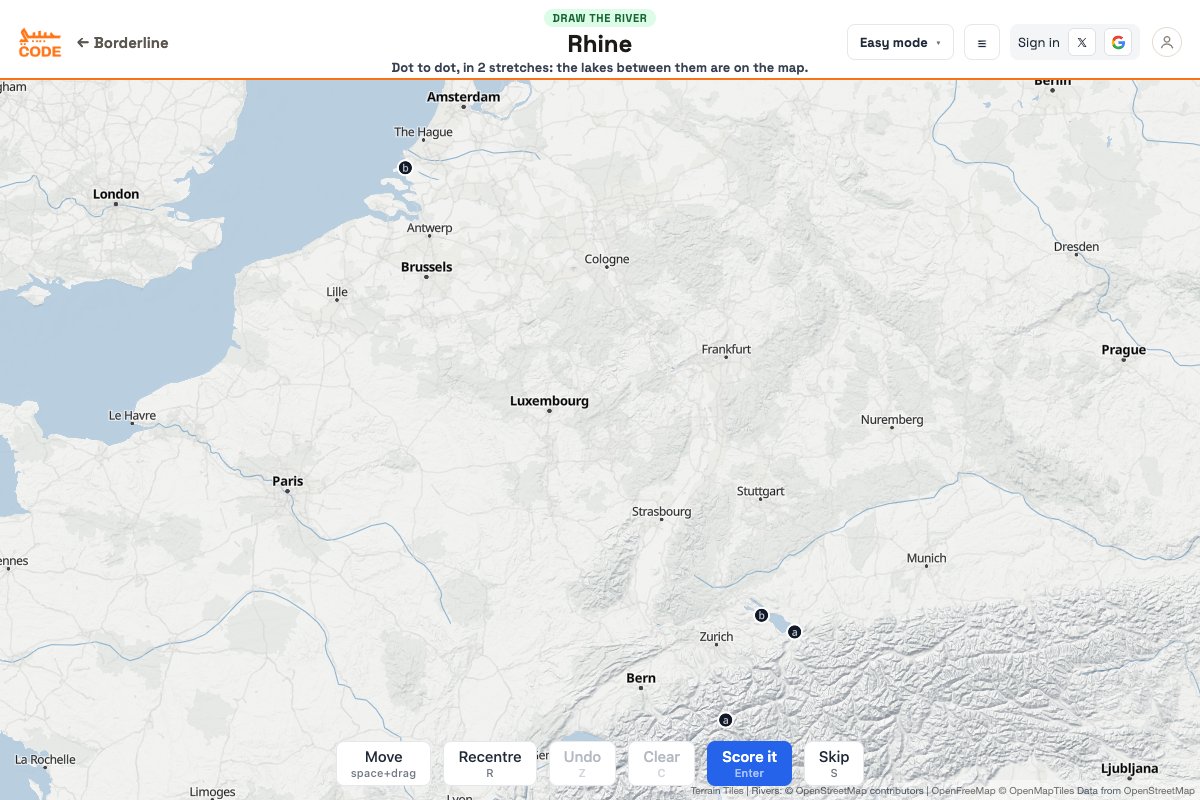Click the Sign in text

[x=1038, y=43]
